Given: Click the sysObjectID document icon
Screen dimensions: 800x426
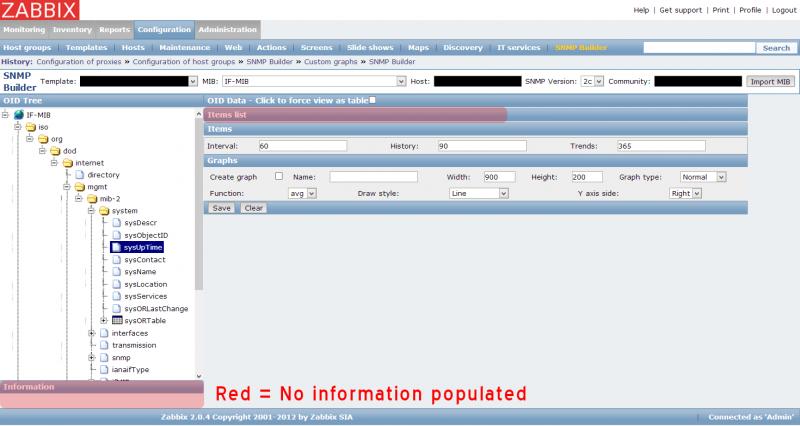Looking at the screenshot, I should click(116, 235).
